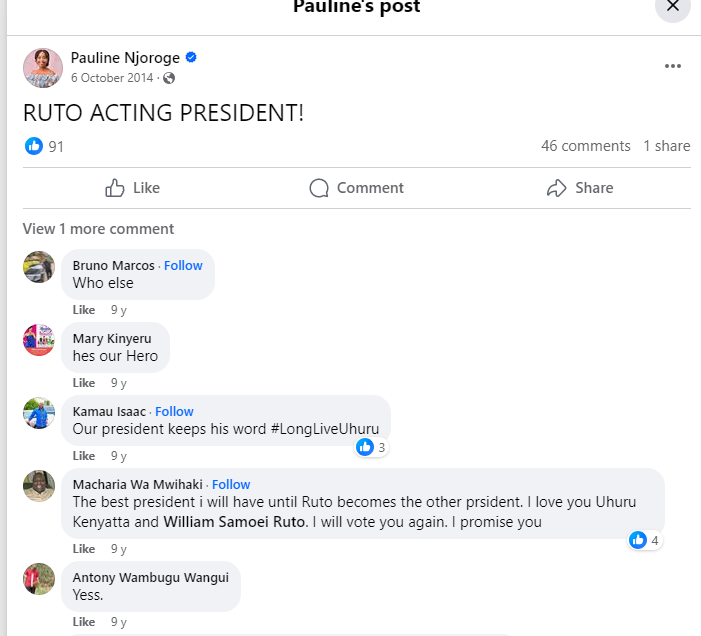Open Bruno Marcos profile picture
Viewport: 701px width, 636px height.
click(39, 267)
